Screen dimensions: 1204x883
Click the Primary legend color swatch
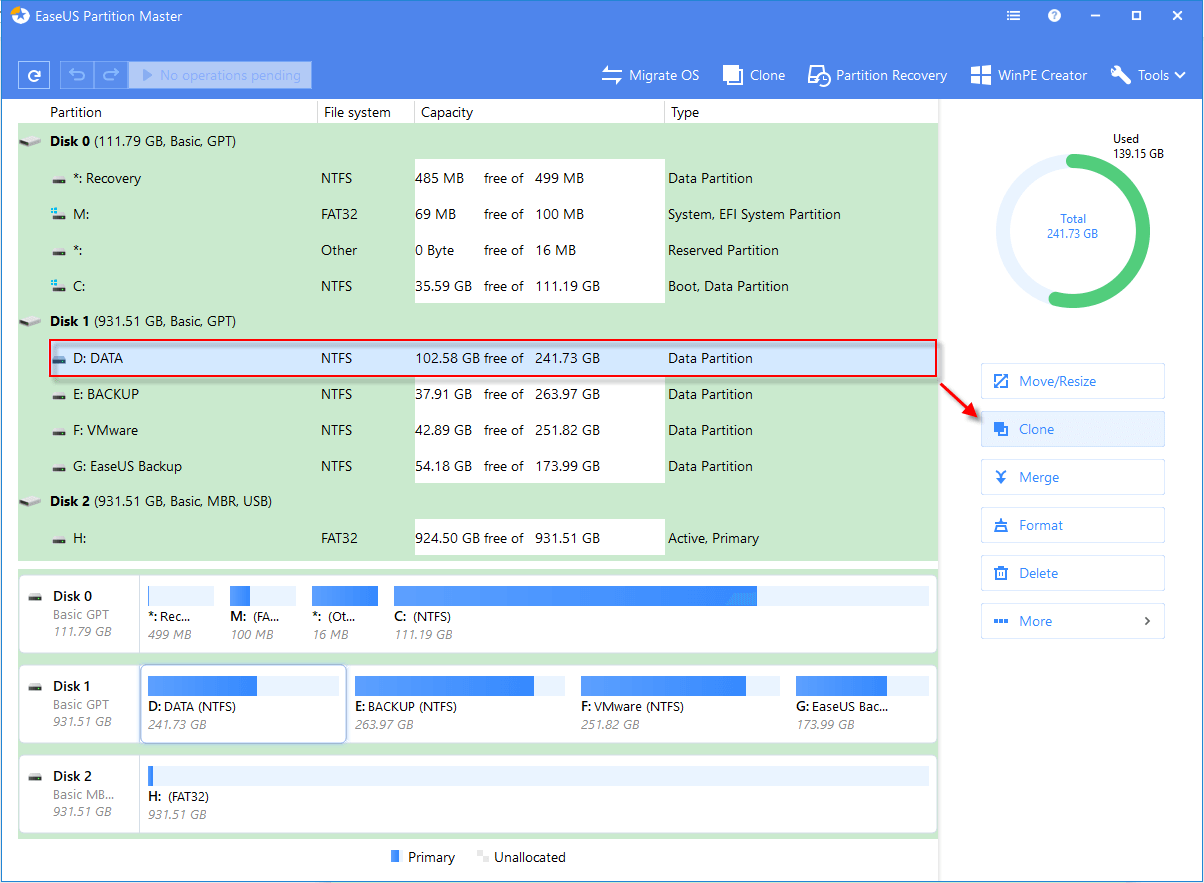click(x=395, y=857)
